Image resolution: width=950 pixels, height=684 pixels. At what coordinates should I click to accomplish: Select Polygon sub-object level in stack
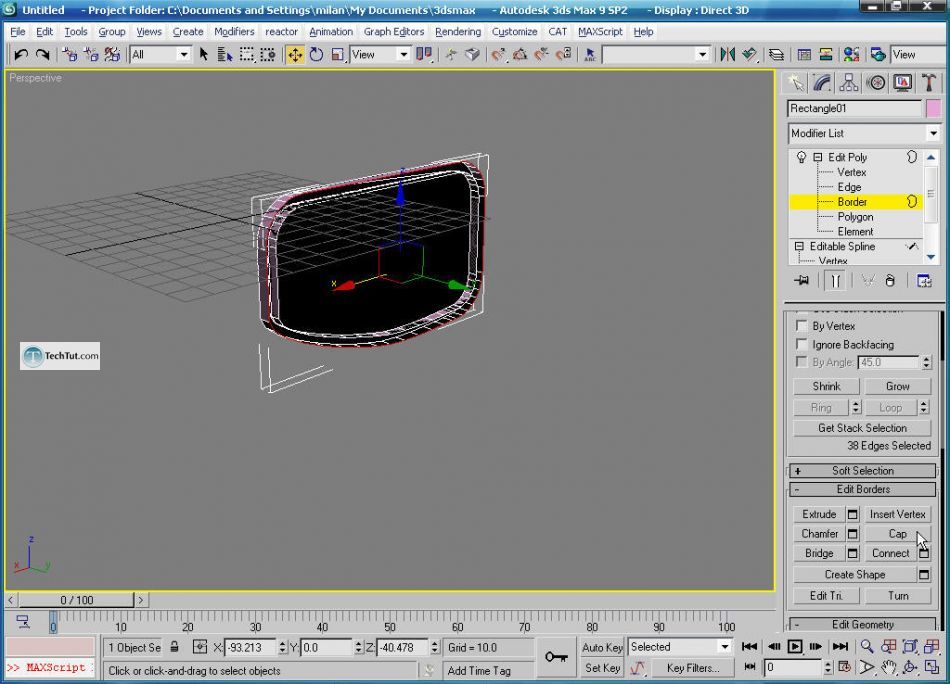pos(855,216)
